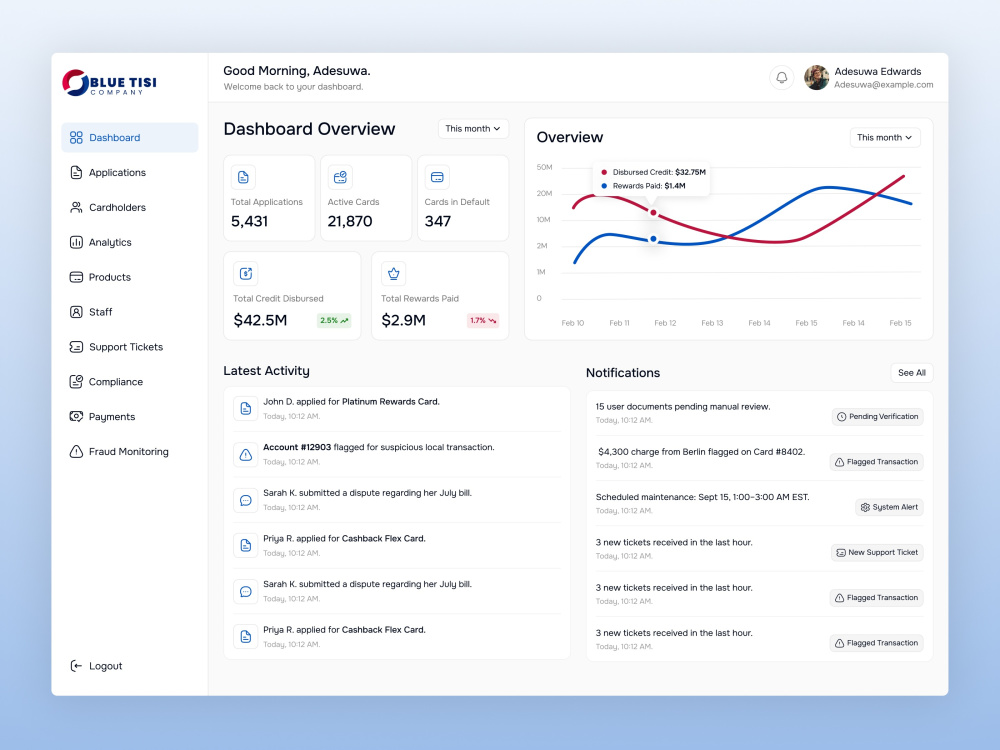This screenshot has height=750, width=1000.
Task: Click See All notifications button
Action: (911, 373)
